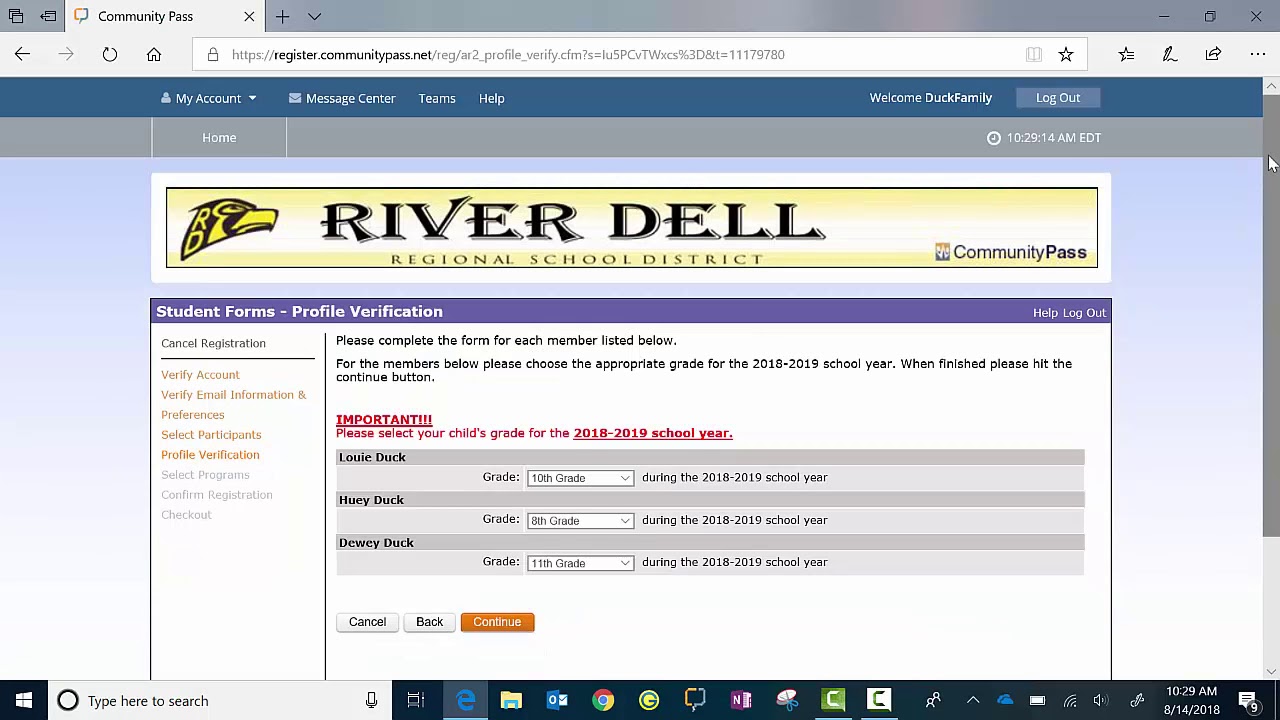Go to the Home tab

point(219,138)
